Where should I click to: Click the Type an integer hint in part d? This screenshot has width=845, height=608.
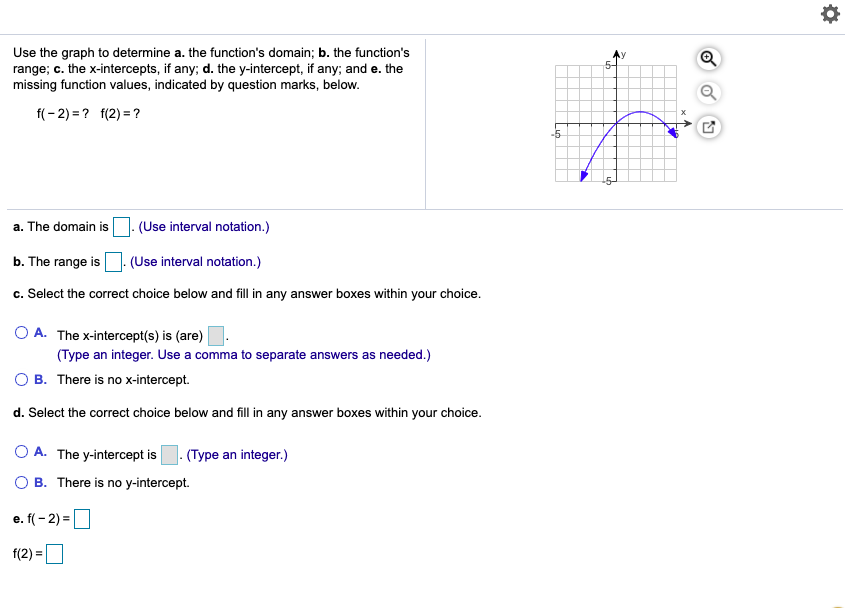click(x=237, y=454)
